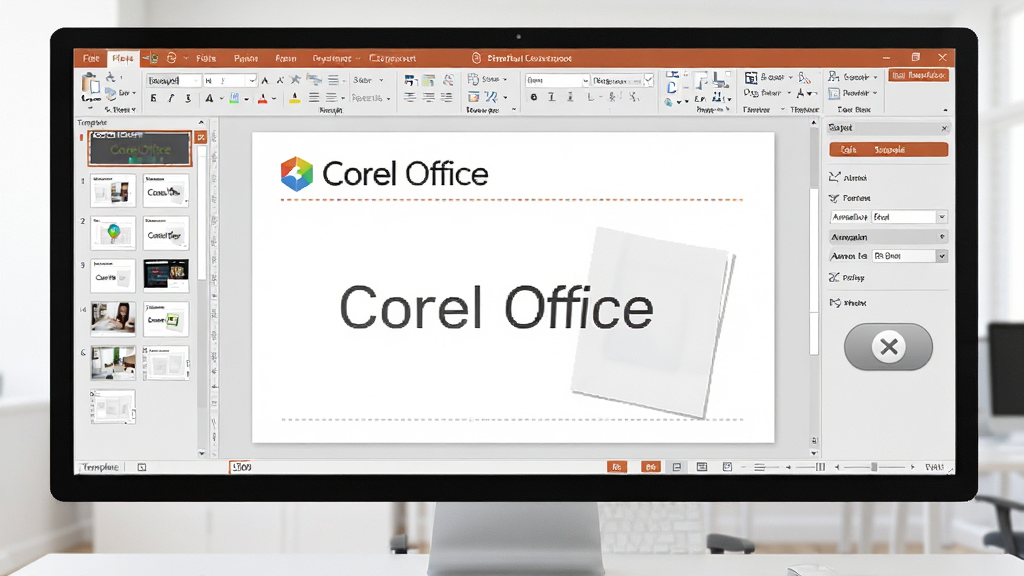Click the star-shaped clear formatting icon
Viewport: 1024px width, 576px height.
click(x=295, y=80)
